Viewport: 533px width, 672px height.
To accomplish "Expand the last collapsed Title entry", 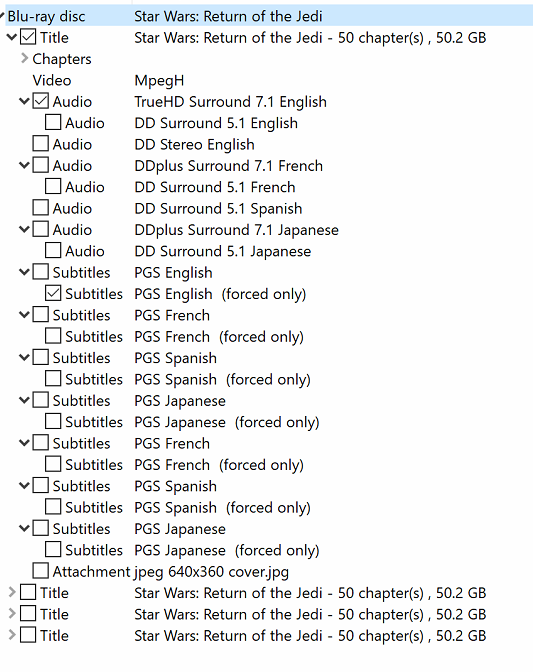I will [x=12, y=635].
